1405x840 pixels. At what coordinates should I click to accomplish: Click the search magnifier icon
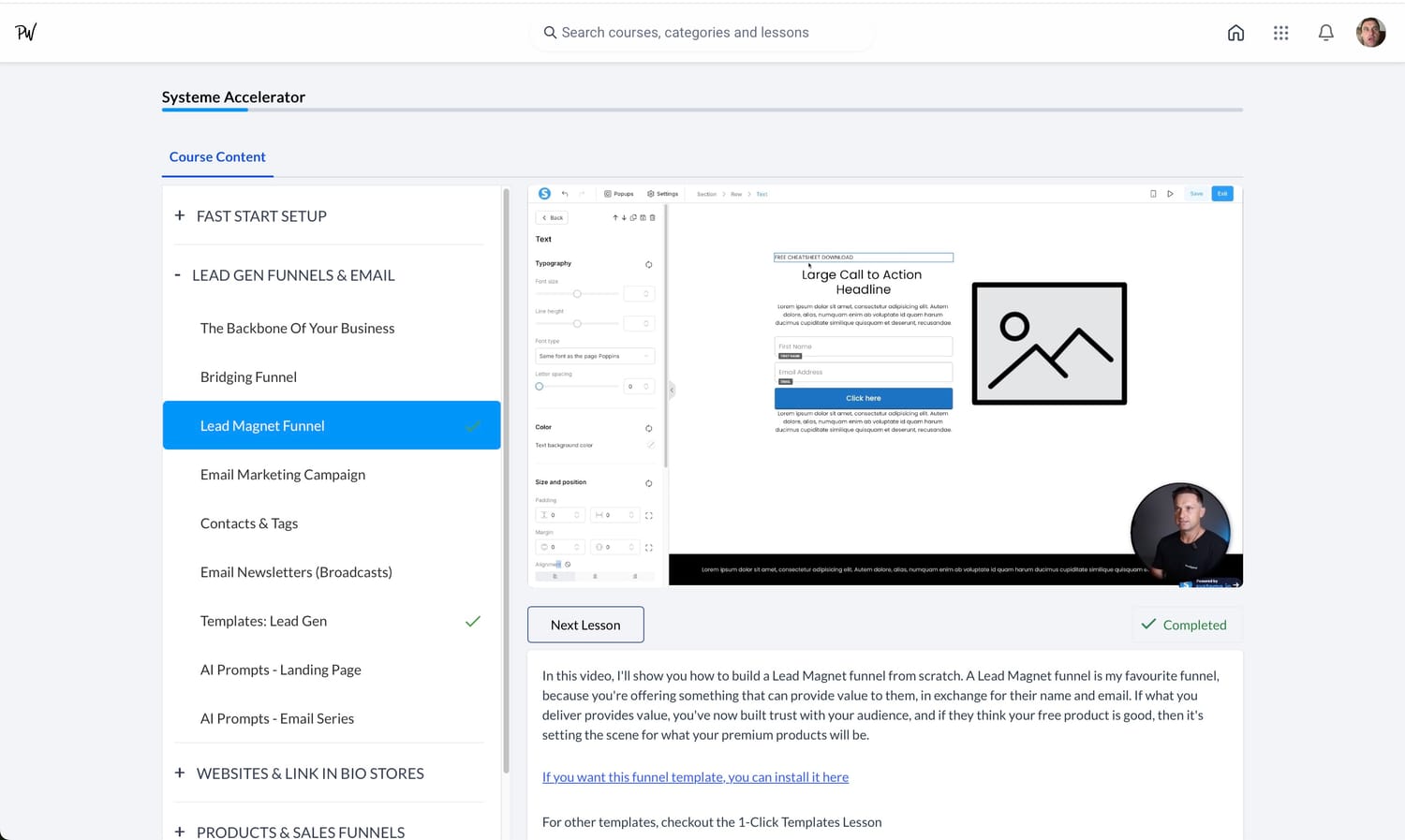(550, 33)
